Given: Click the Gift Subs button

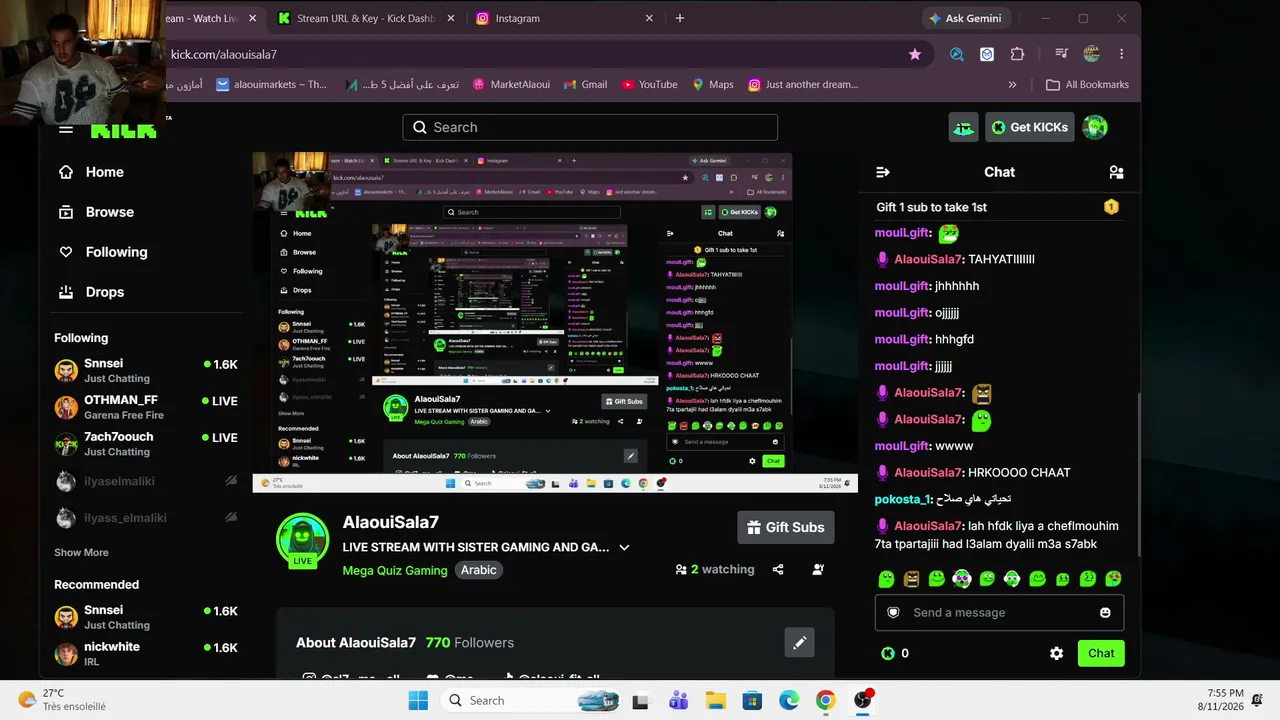Looking at the screenshot, I should [786, 527].
